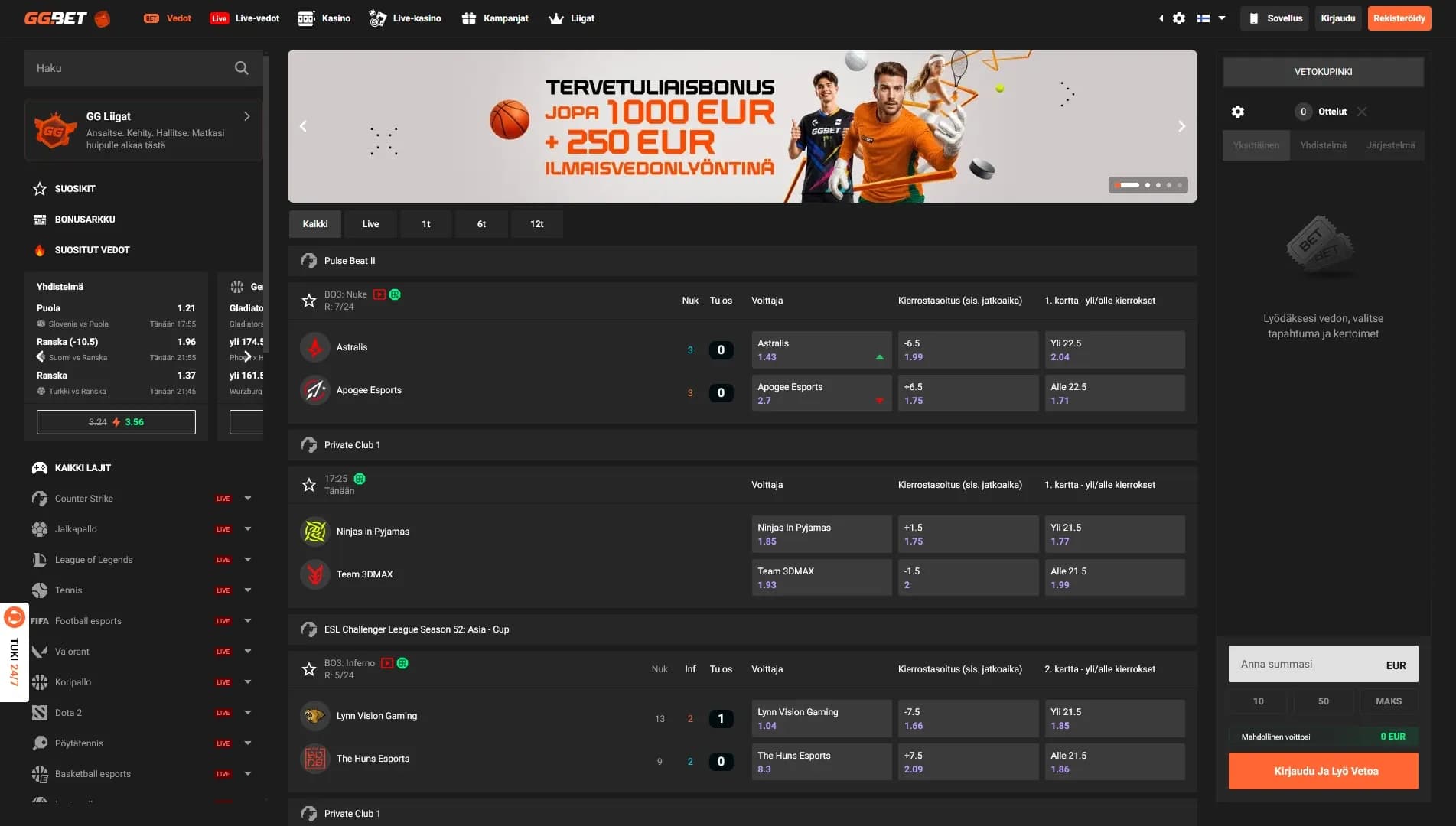Switch bet slip to Järjestelmä tab
1456x826 pixels.
tap(1391, 145)
